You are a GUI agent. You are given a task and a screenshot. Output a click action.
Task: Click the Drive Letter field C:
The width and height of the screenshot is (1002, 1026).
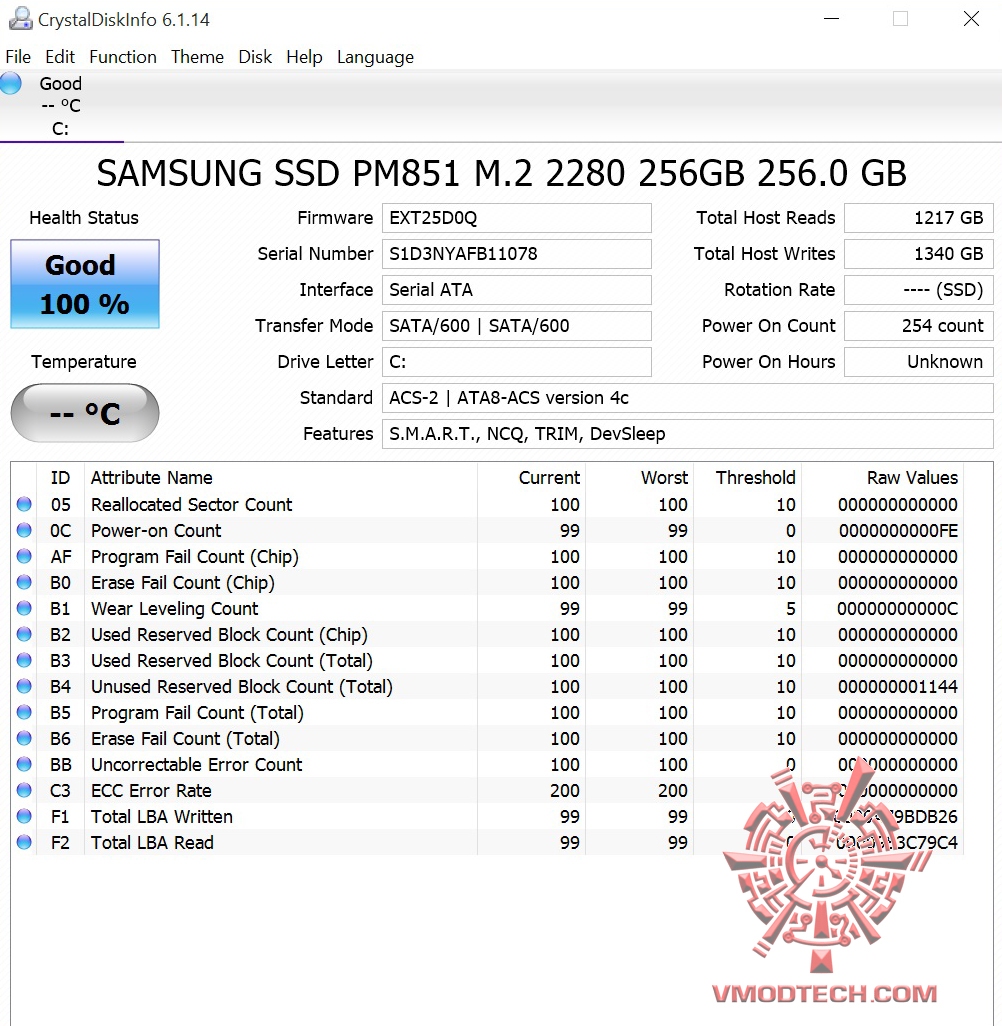(516, 362)
